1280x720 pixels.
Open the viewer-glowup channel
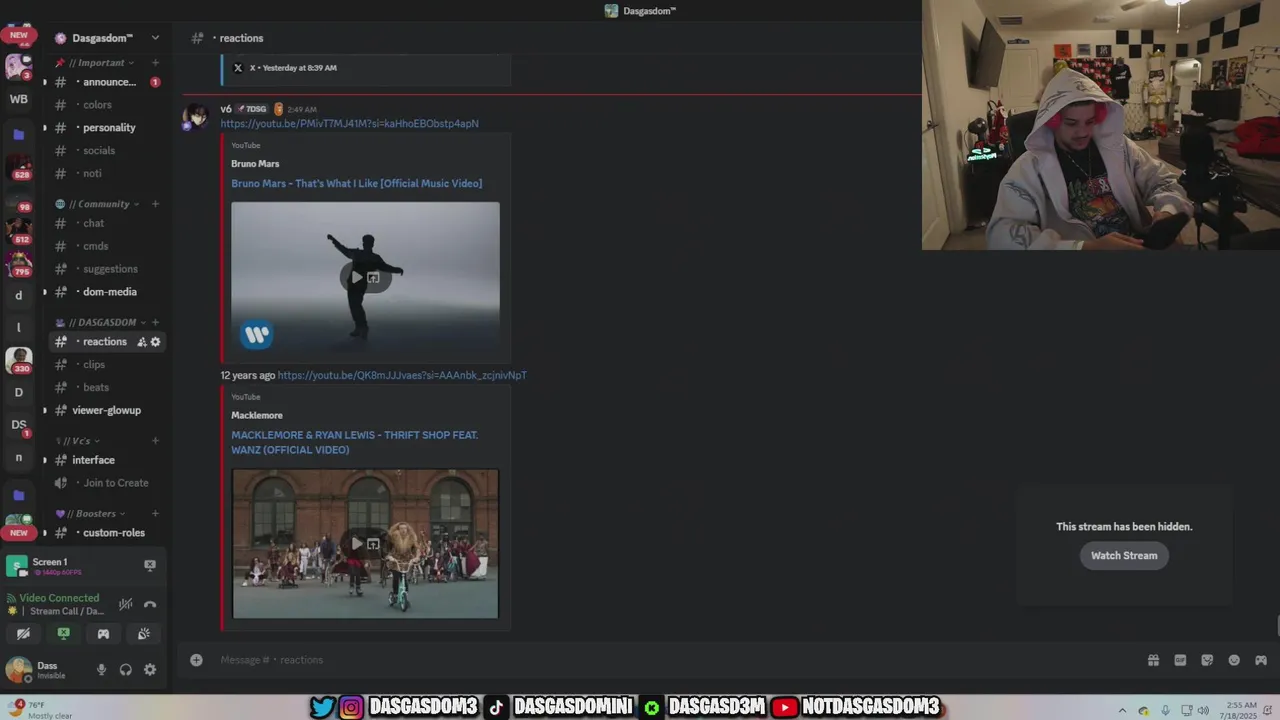point(105,410)
